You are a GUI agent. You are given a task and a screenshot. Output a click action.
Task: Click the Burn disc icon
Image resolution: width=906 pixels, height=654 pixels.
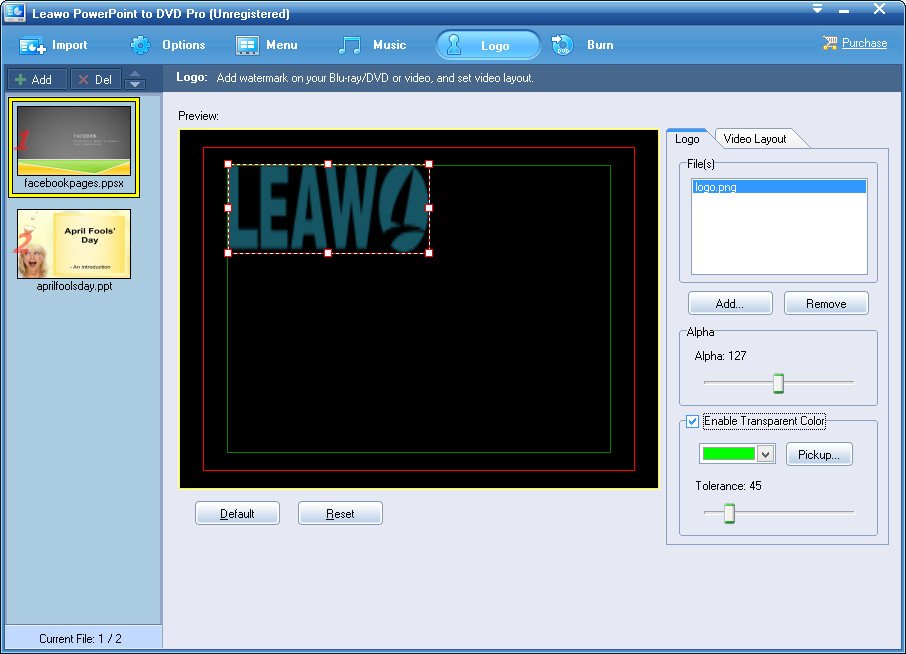point(562,45)
